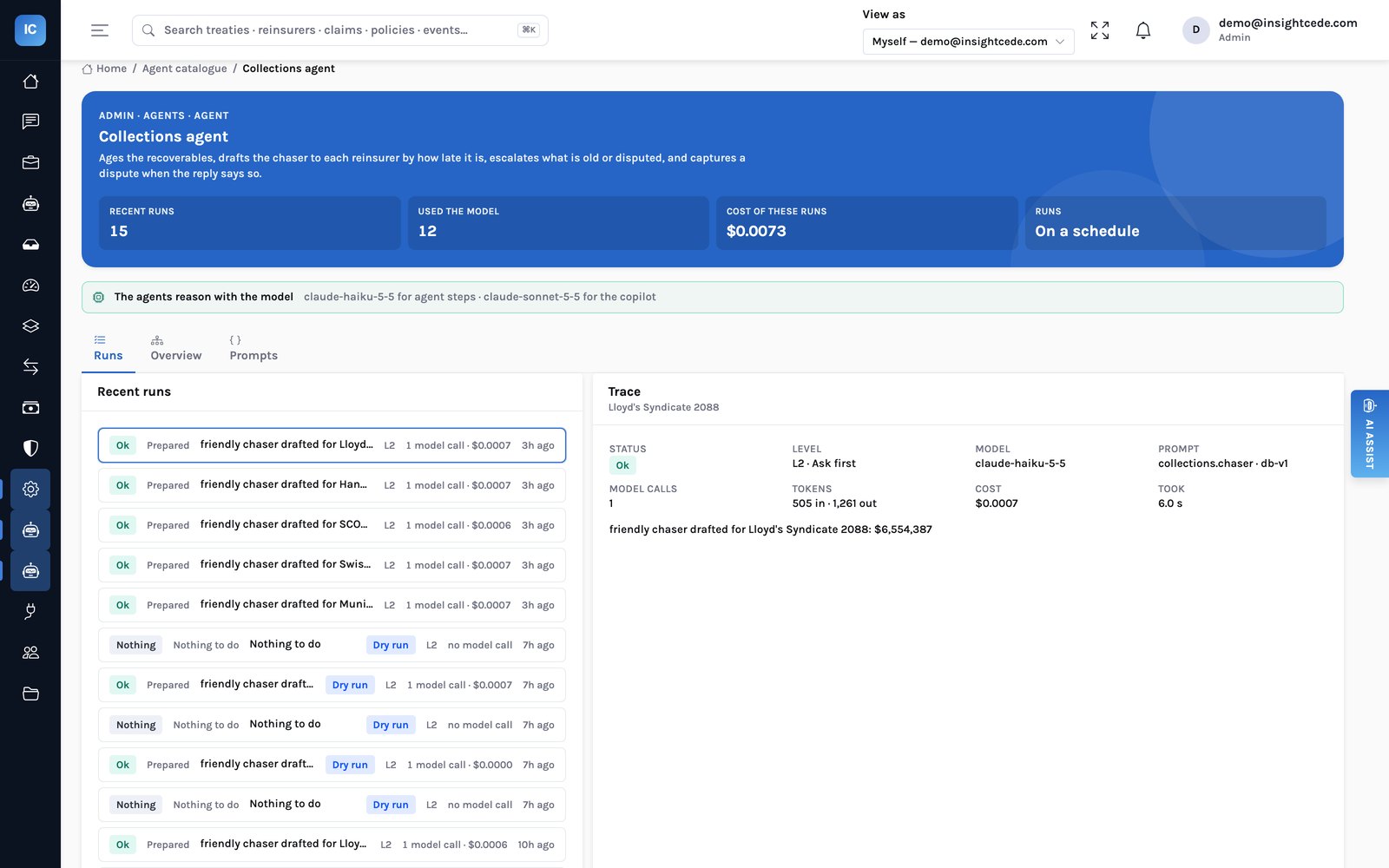1389x868 pixels.
Task: Open the robot icon between briefcase and inbox
Action: coord(30,204)
